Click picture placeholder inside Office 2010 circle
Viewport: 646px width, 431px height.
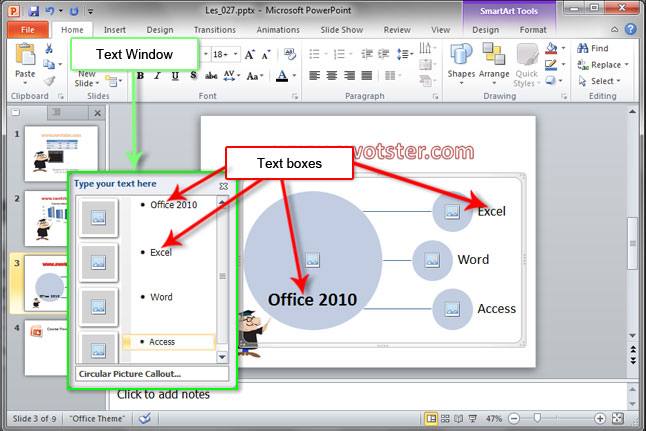pos(312,260)
